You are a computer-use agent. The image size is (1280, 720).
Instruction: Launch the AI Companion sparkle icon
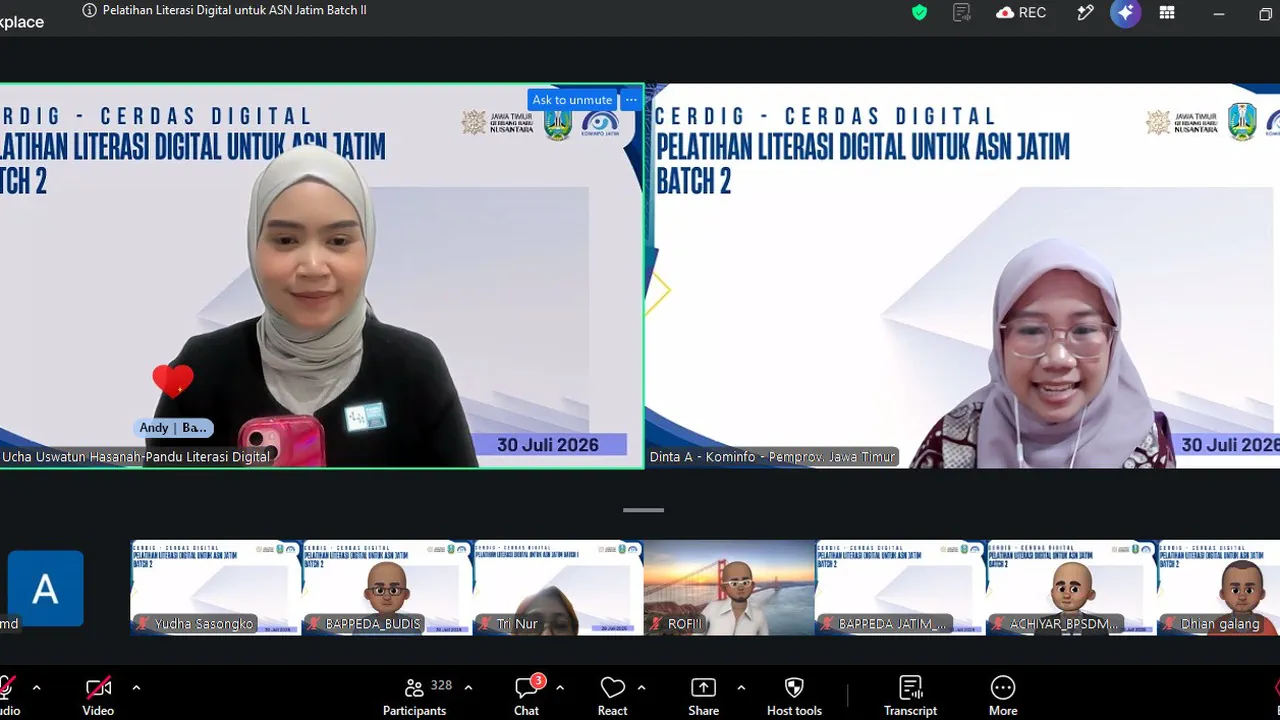(1126, 12)
